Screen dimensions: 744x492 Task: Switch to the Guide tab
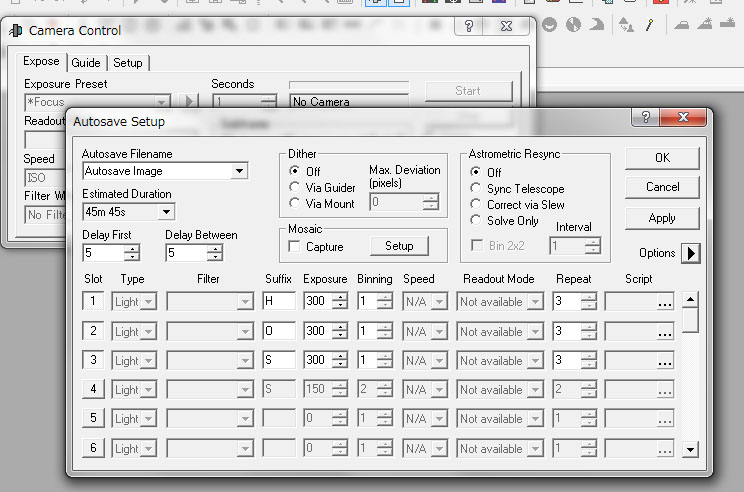[86, 63]
